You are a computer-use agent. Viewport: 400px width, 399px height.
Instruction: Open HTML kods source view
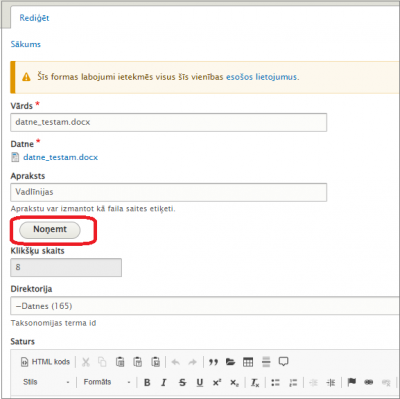point(45,362)
